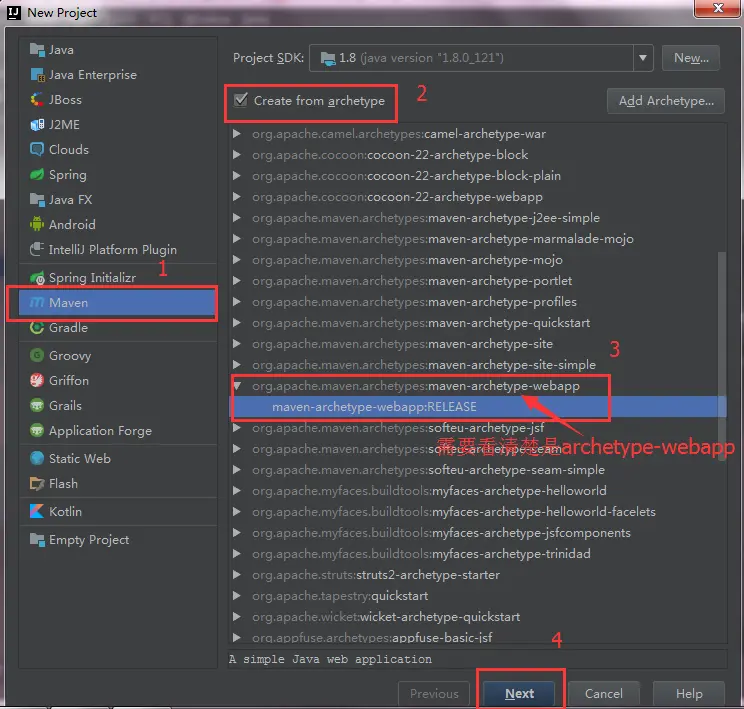The image size is (744, 709).
Task: Close the New Project dialog
Action: point(718,8)
